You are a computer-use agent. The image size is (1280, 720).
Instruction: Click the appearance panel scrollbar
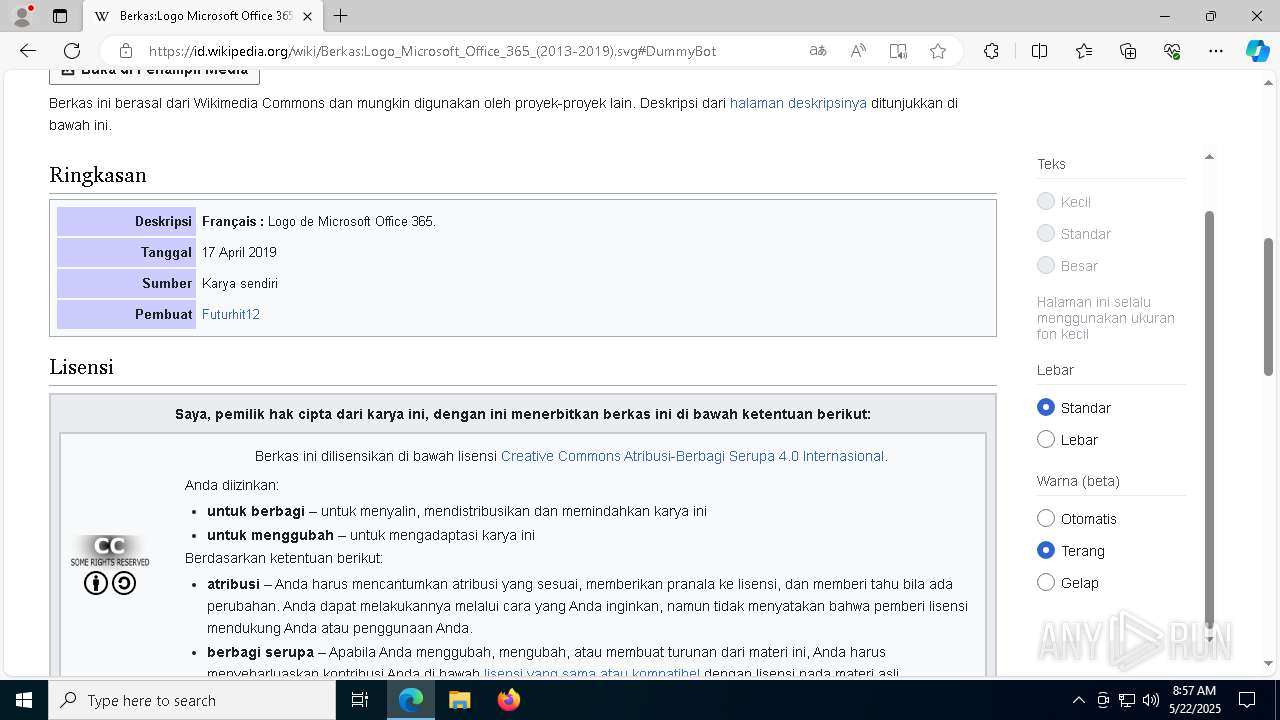1209,420
